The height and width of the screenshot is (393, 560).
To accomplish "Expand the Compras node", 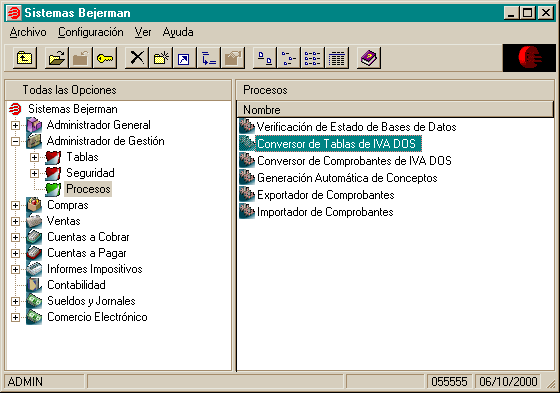I will tap(15, 205).
